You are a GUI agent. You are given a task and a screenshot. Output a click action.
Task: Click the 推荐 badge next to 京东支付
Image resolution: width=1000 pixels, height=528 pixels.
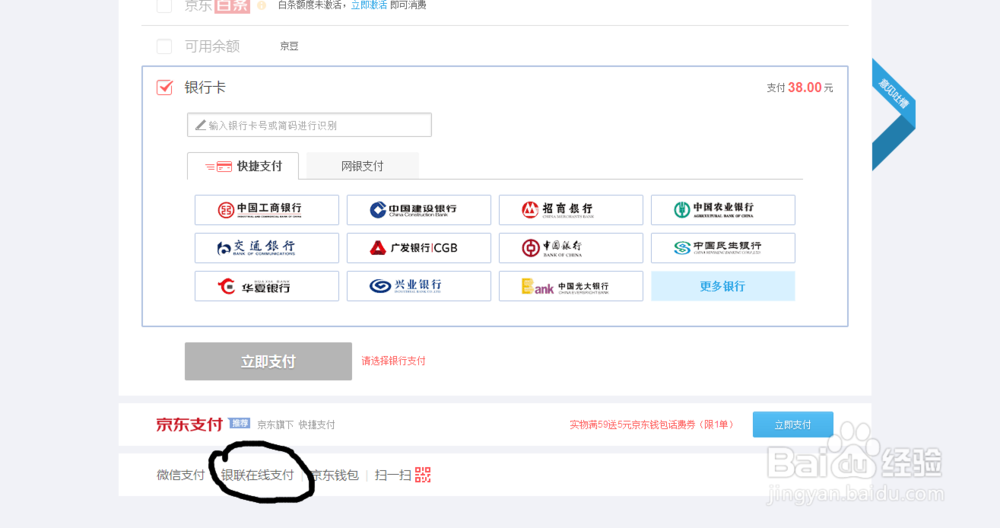click(239, 423)
